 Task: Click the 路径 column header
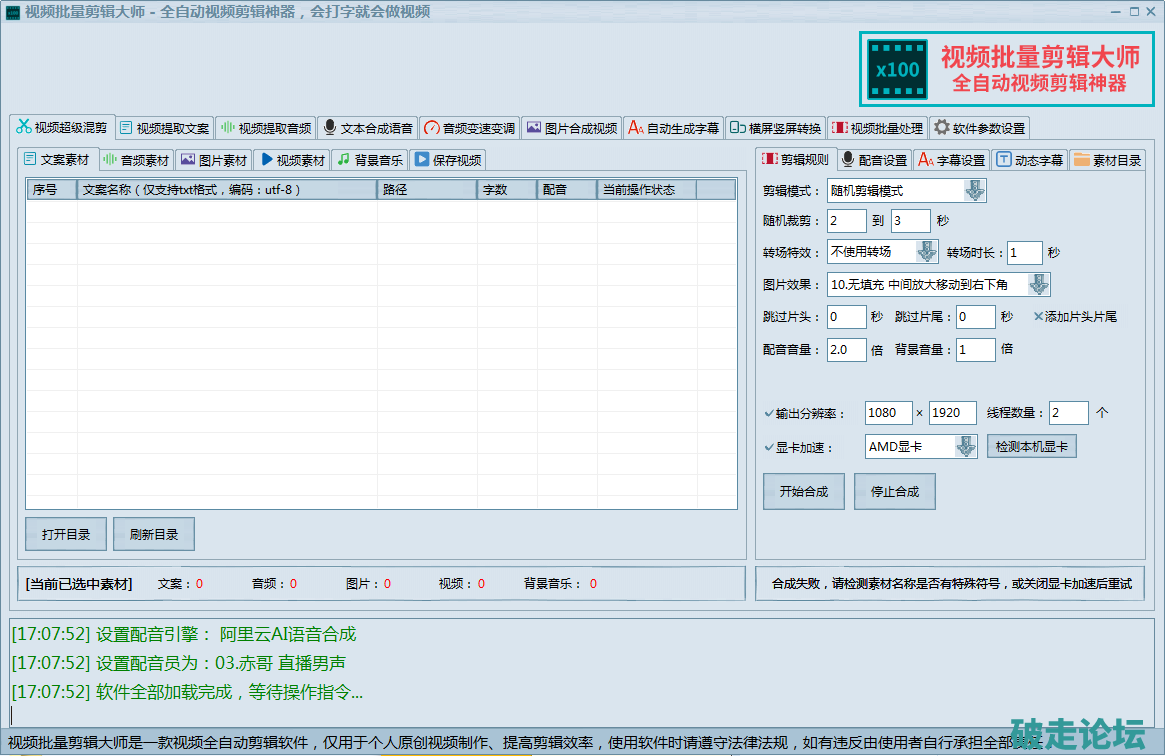tap(426, 190)
